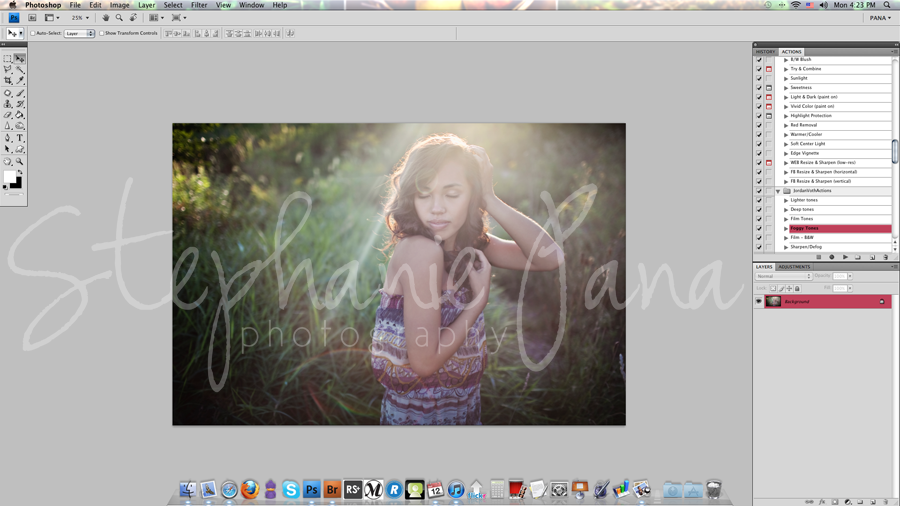Select the Path Selection arrow tool
900x506 pixels.
click(7, 149)
